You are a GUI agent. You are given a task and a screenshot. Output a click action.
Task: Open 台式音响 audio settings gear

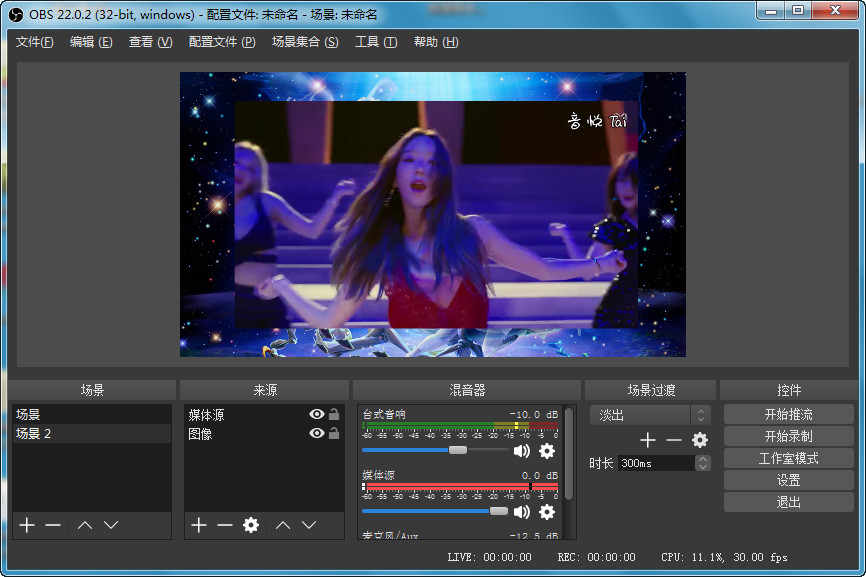tap(547, 451)
